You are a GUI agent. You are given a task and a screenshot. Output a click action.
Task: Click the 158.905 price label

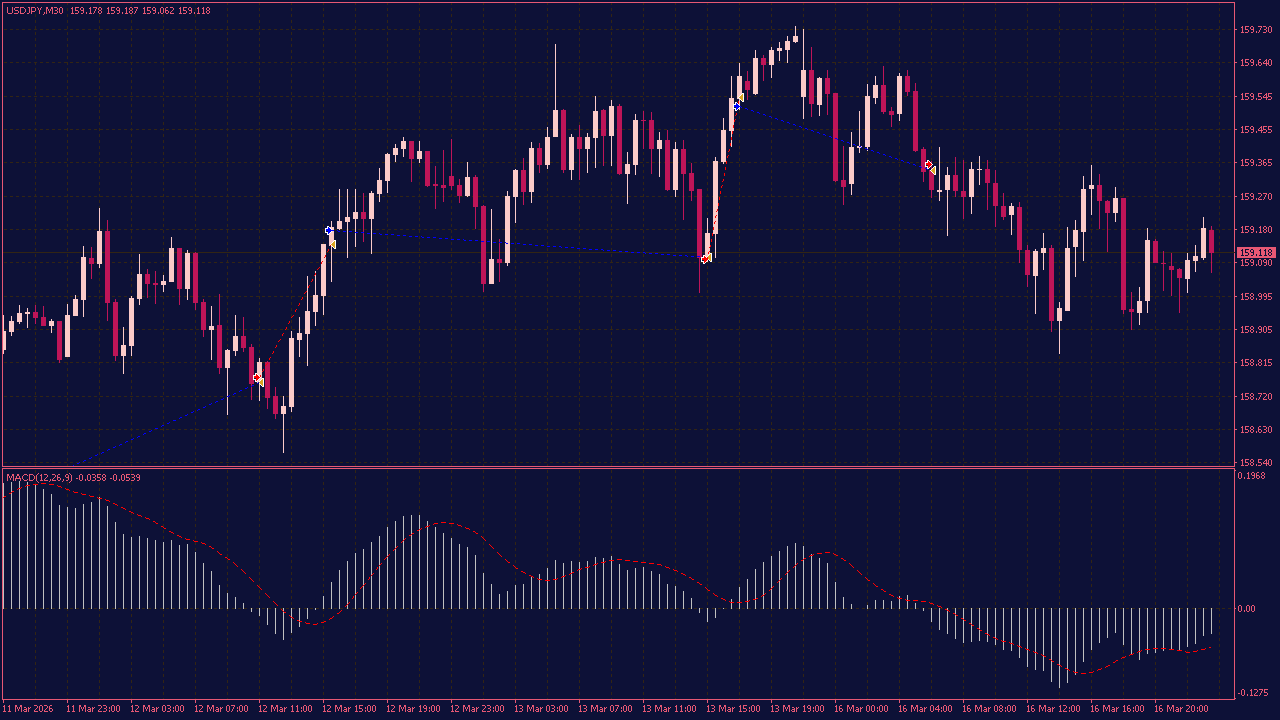(1255, 330)
